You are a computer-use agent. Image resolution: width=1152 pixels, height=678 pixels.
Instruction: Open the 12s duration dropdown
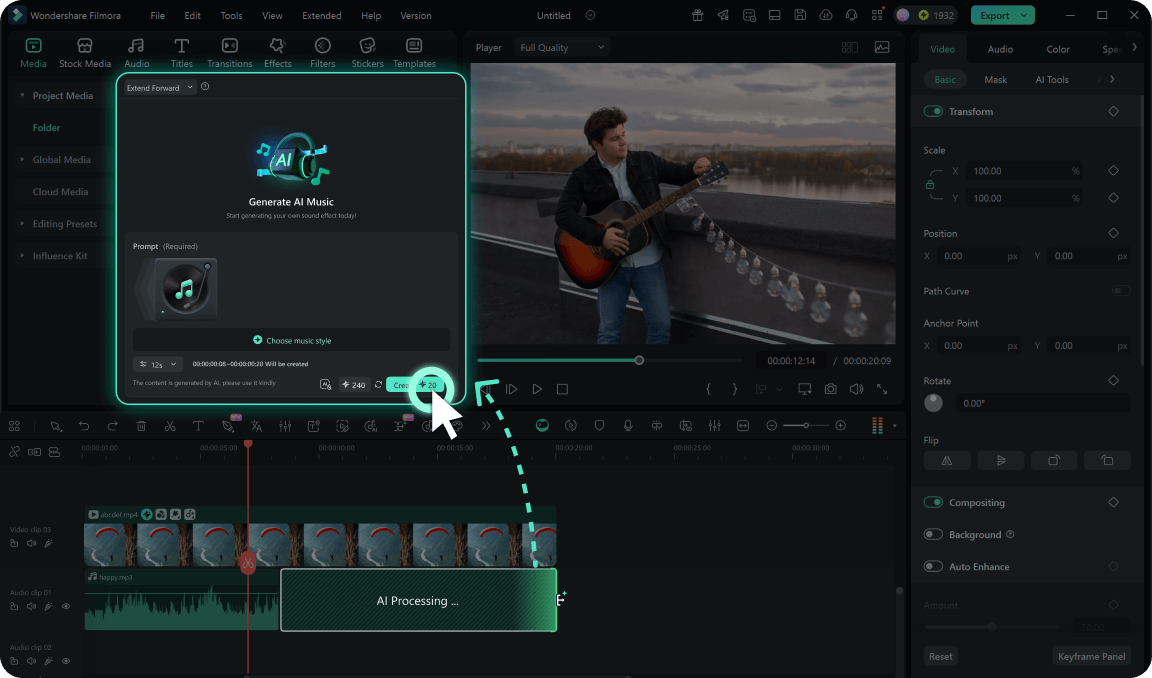157,364
